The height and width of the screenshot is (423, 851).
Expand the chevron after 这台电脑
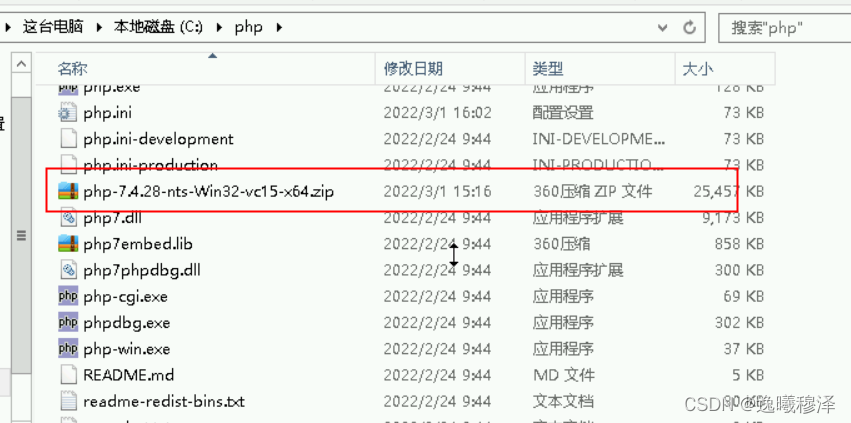pos(98,27)
